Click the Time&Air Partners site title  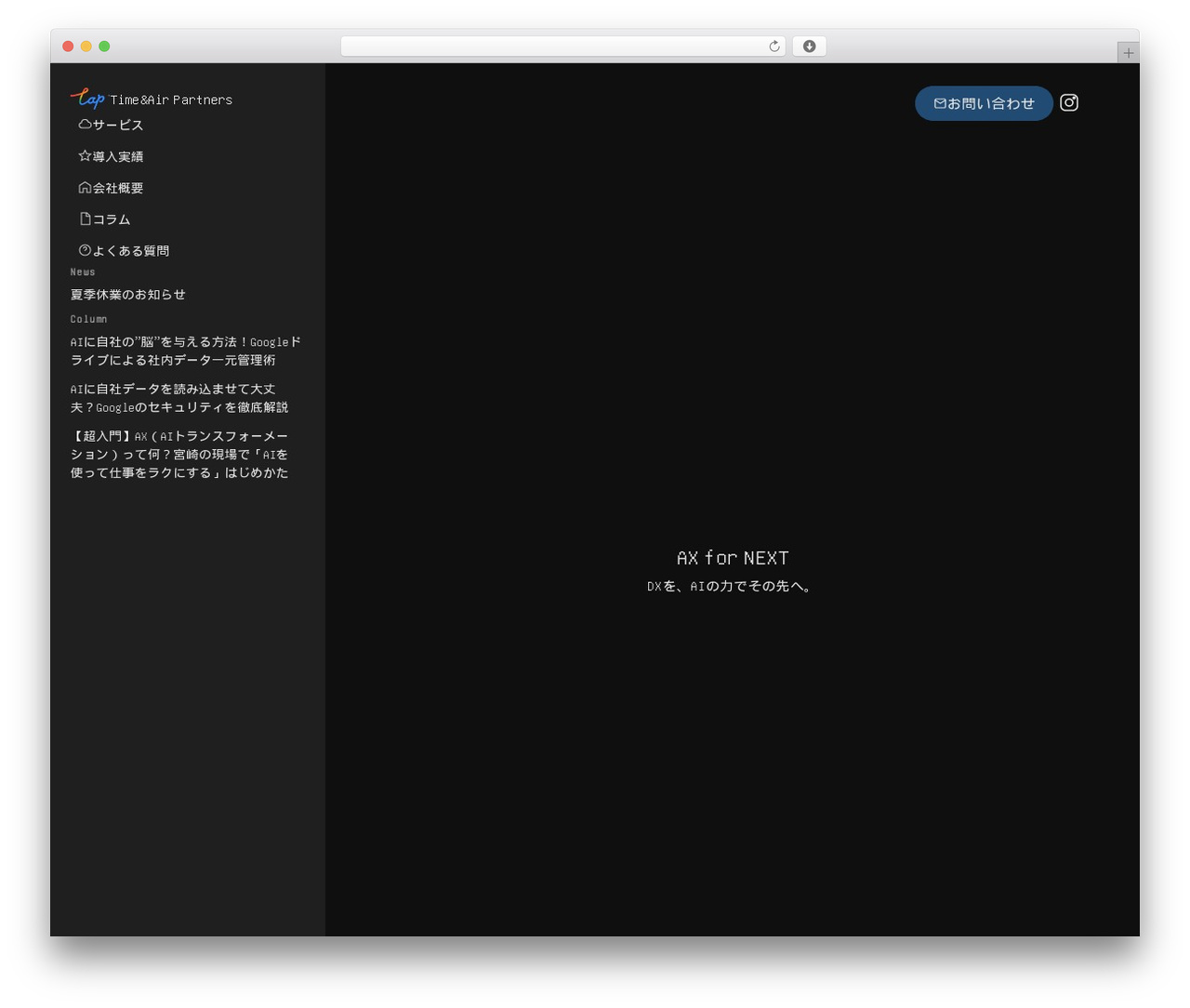171,99
